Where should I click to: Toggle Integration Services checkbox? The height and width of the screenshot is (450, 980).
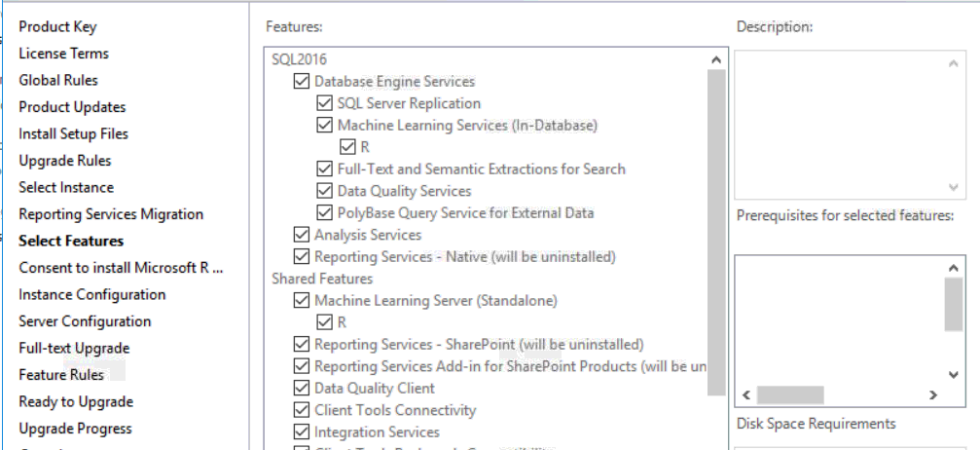pyautogui.click(x=302, y=432)
